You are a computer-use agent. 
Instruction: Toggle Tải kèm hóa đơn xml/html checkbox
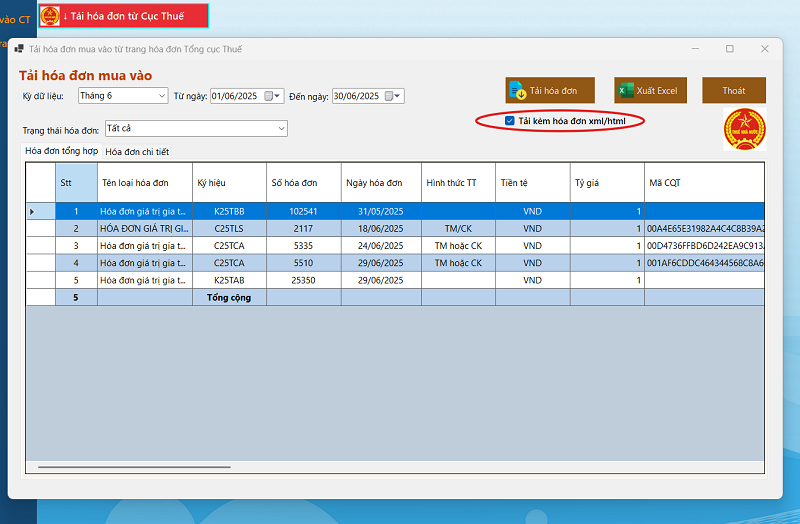coord(510,121)
